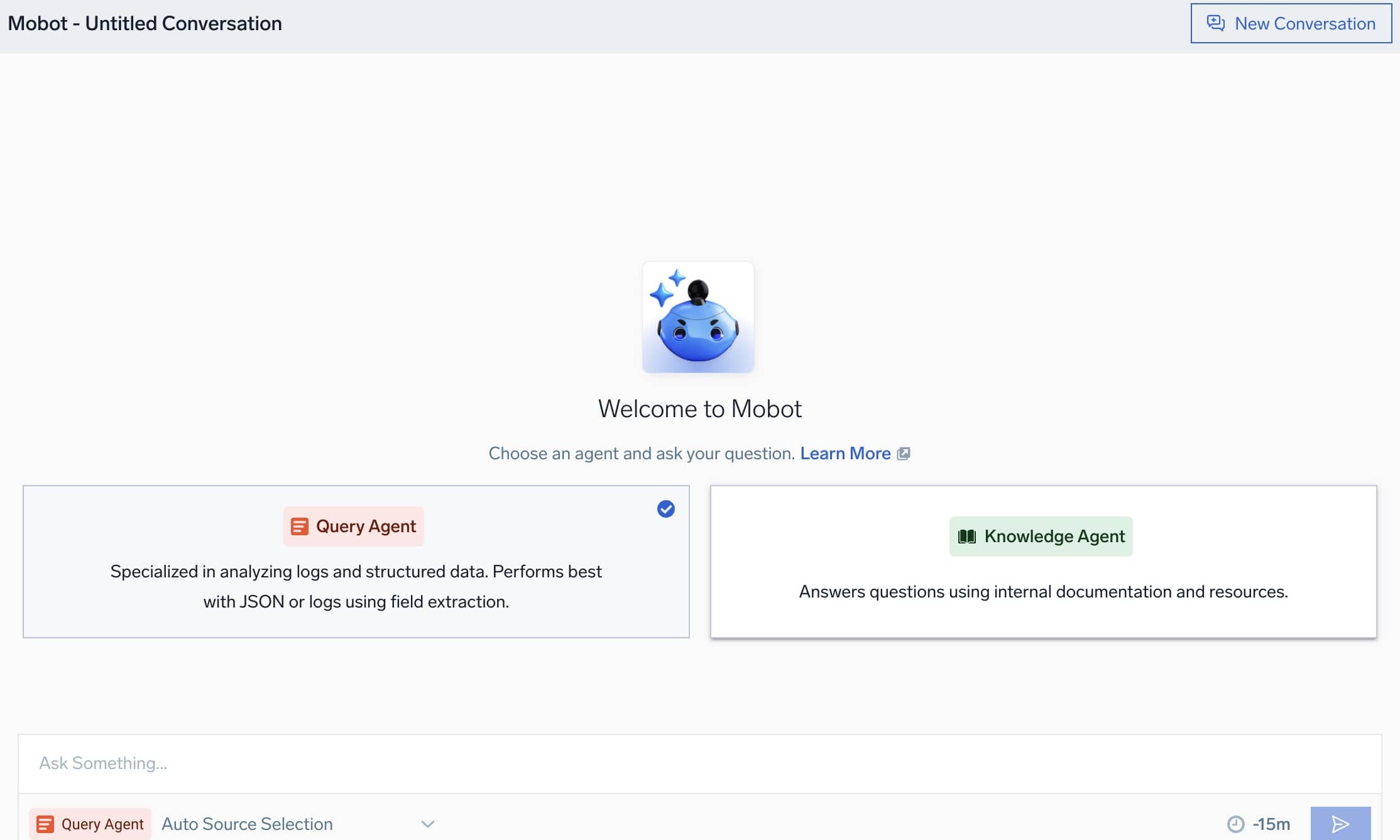The image size is (1400, 840).
Task: Click the Mobot robot avatar image
Action: [x=698, y=317]
